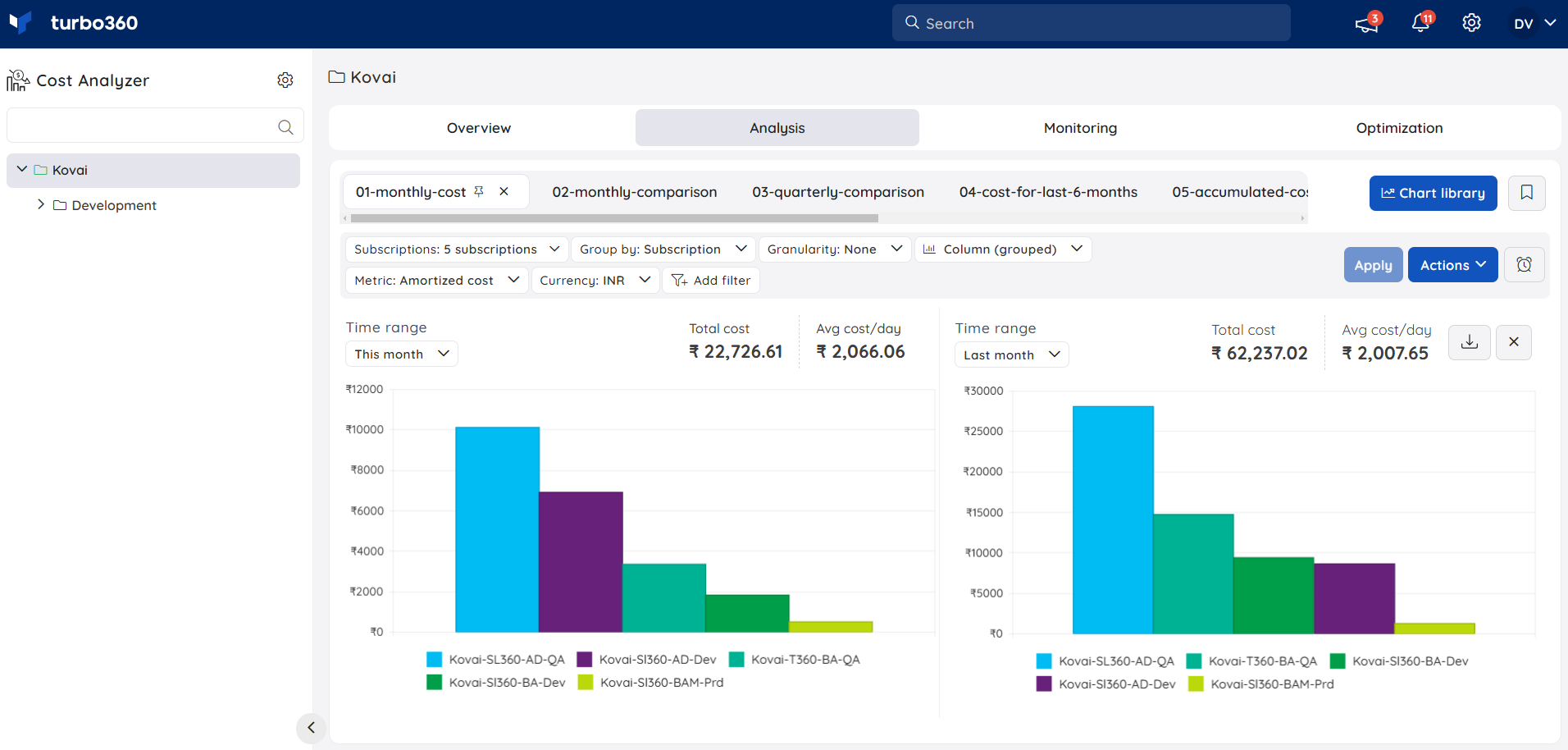Open the Metric: Amortized cost dropdown
This screenshot has height=750, width=1568.
[437, 280]
